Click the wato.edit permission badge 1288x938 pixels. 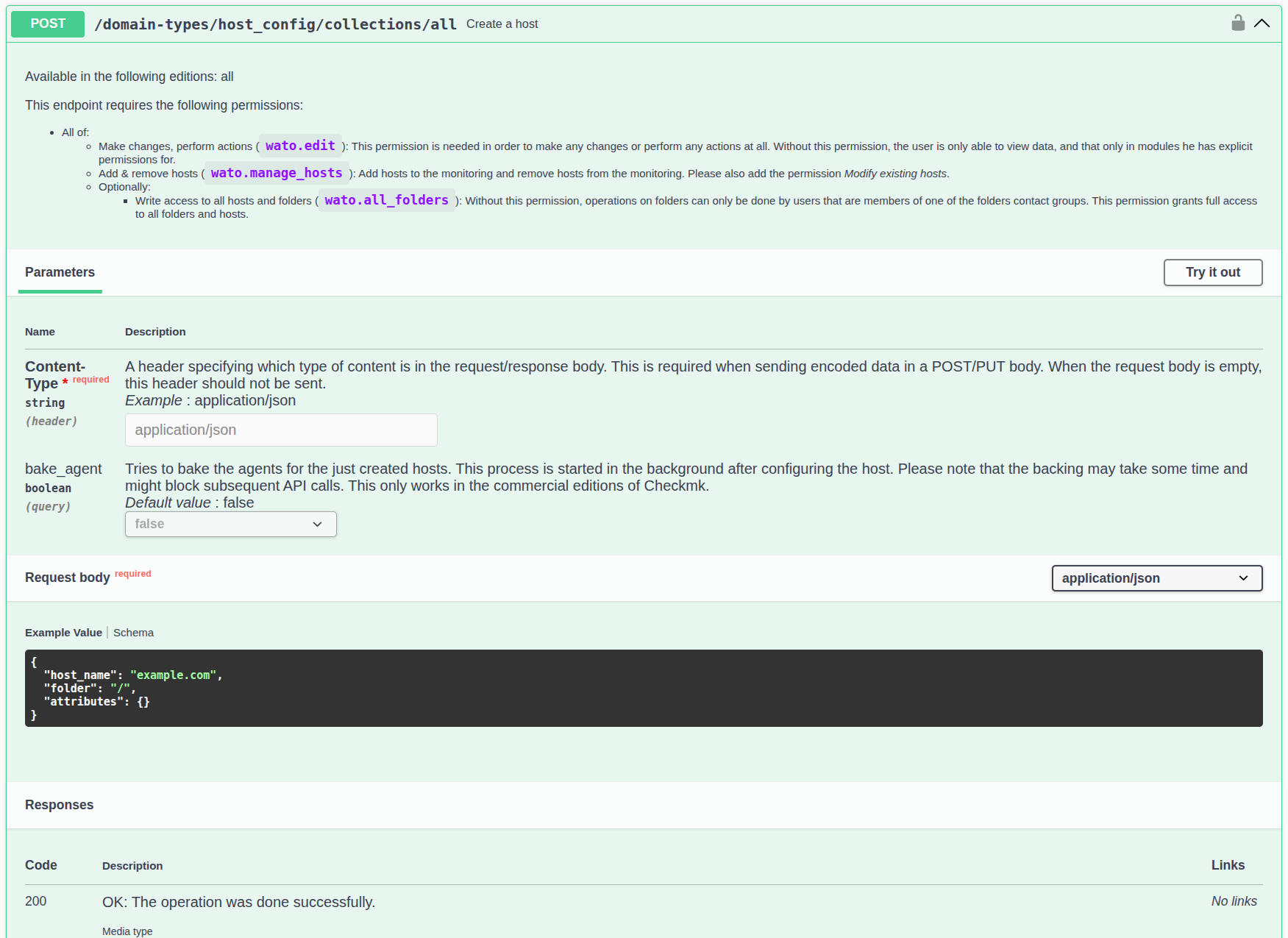(x=299, y=146)
